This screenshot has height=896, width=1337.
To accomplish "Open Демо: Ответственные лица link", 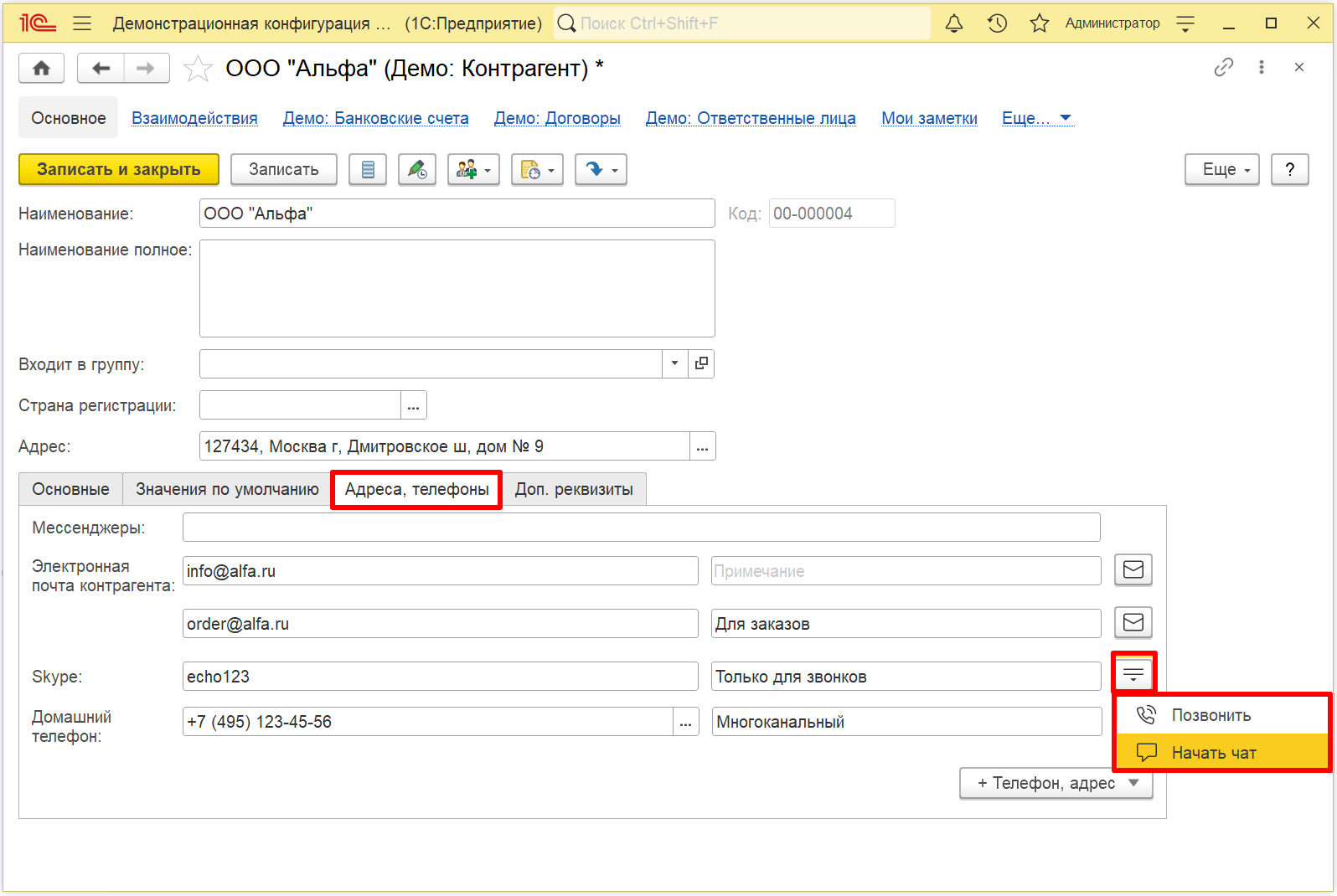I will coord(751,118).
